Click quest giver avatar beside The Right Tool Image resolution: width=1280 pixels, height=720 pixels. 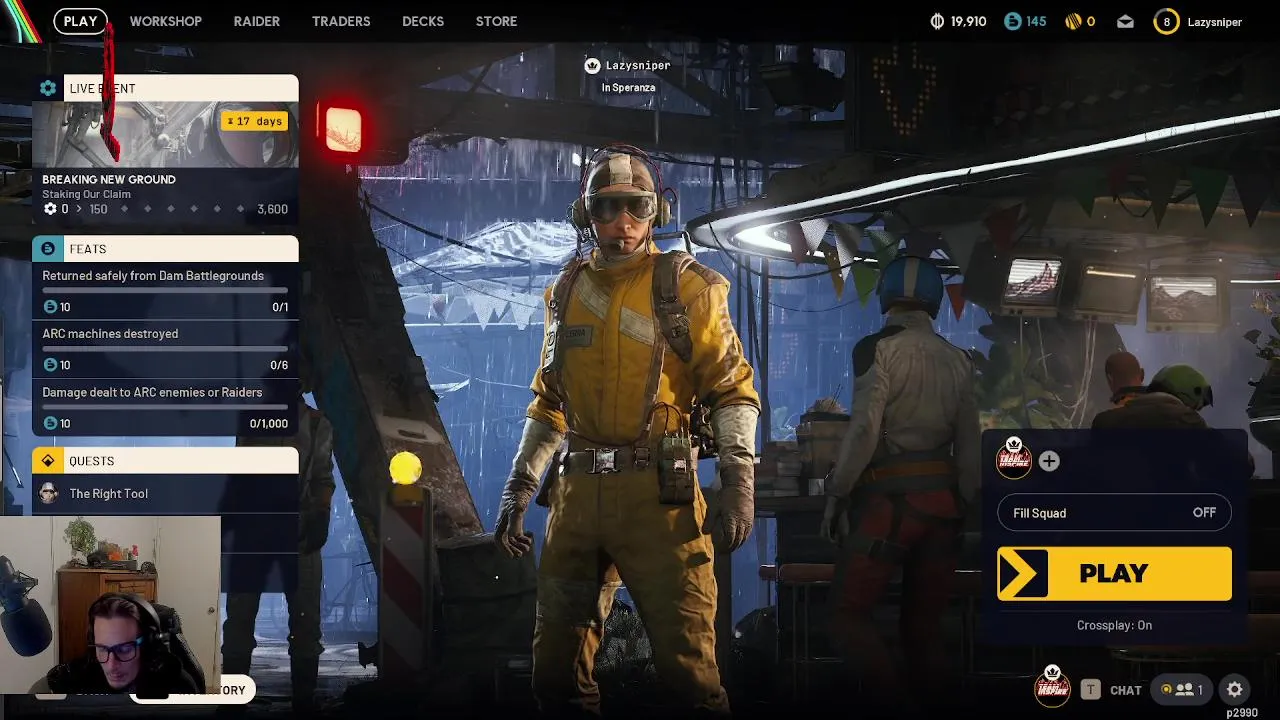[x=48, y=494]
